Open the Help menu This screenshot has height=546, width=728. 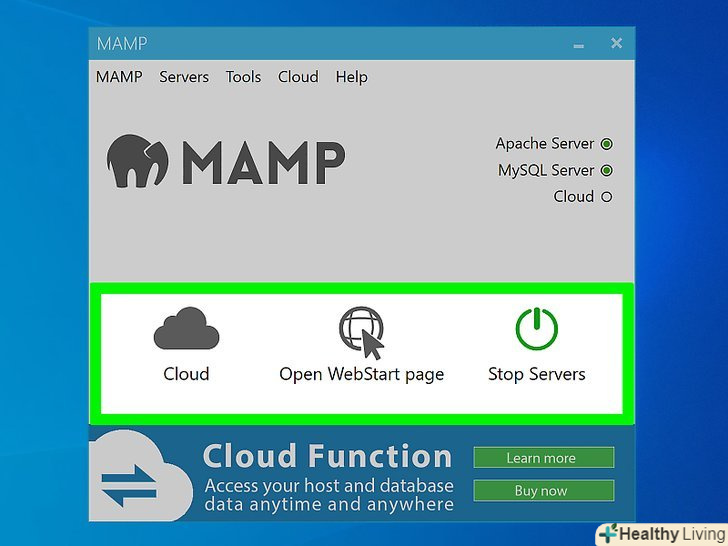coord(351,77)
